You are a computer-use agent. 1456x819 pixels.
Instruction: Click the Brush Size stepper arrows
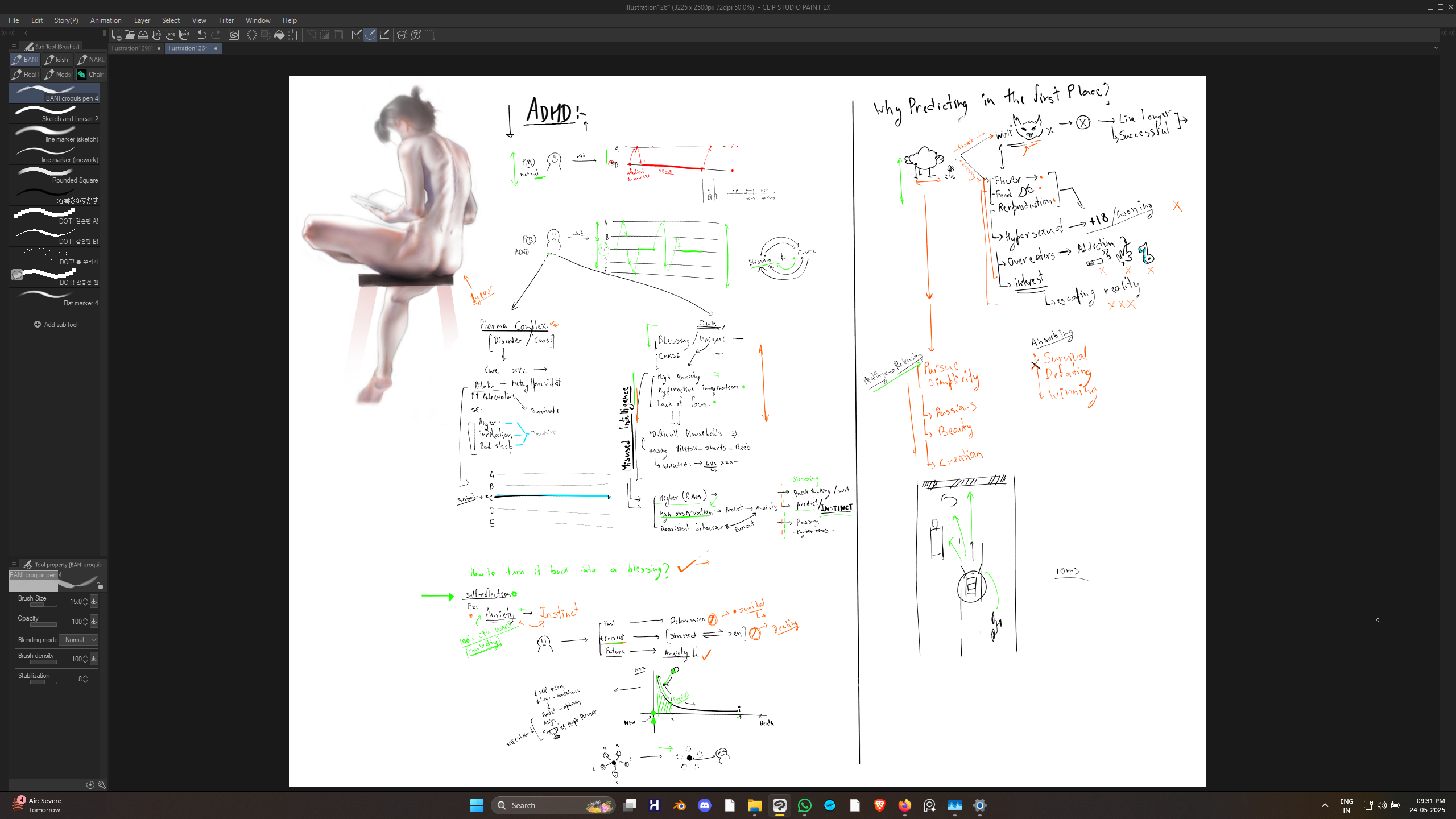pos(85,601)
